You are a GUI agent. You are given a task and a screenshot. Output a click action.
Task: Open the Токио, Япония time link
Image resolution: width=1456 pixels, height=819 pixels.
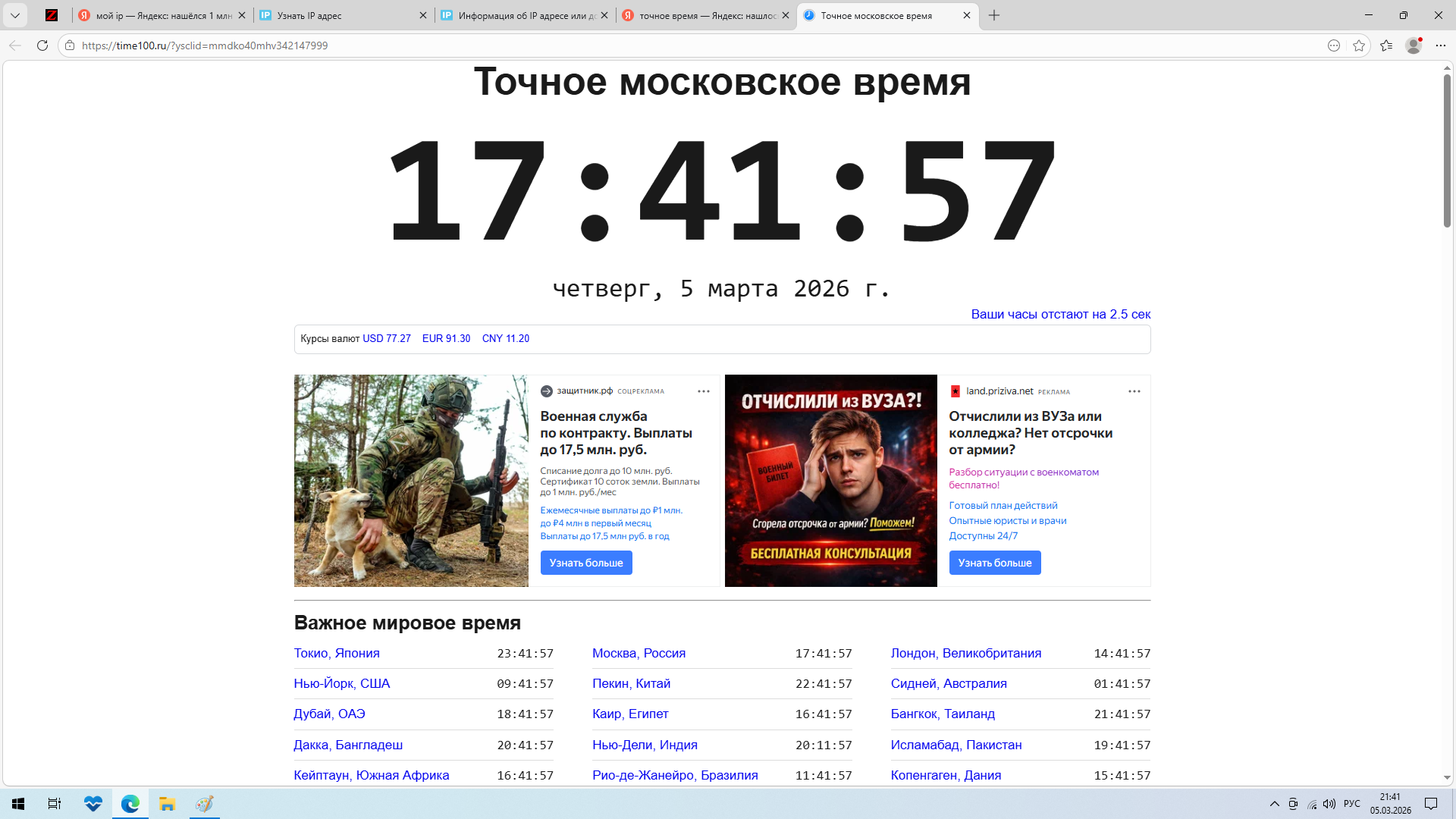click(337, 654)
